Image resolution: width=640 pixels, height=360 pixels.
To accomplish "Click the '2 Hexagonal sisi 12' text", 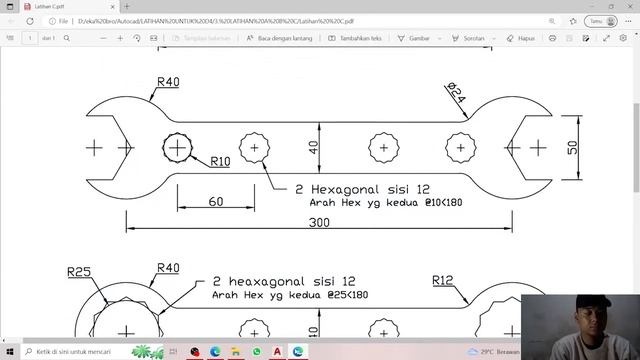I will (362, 189).
